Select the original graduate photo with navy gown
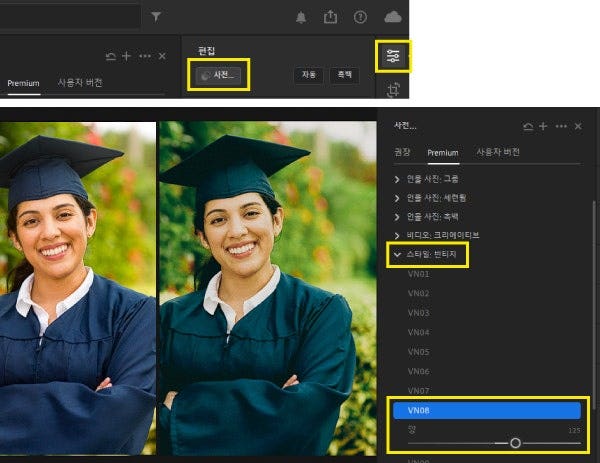This screenshot has height=463, width=600. [78, 288]
